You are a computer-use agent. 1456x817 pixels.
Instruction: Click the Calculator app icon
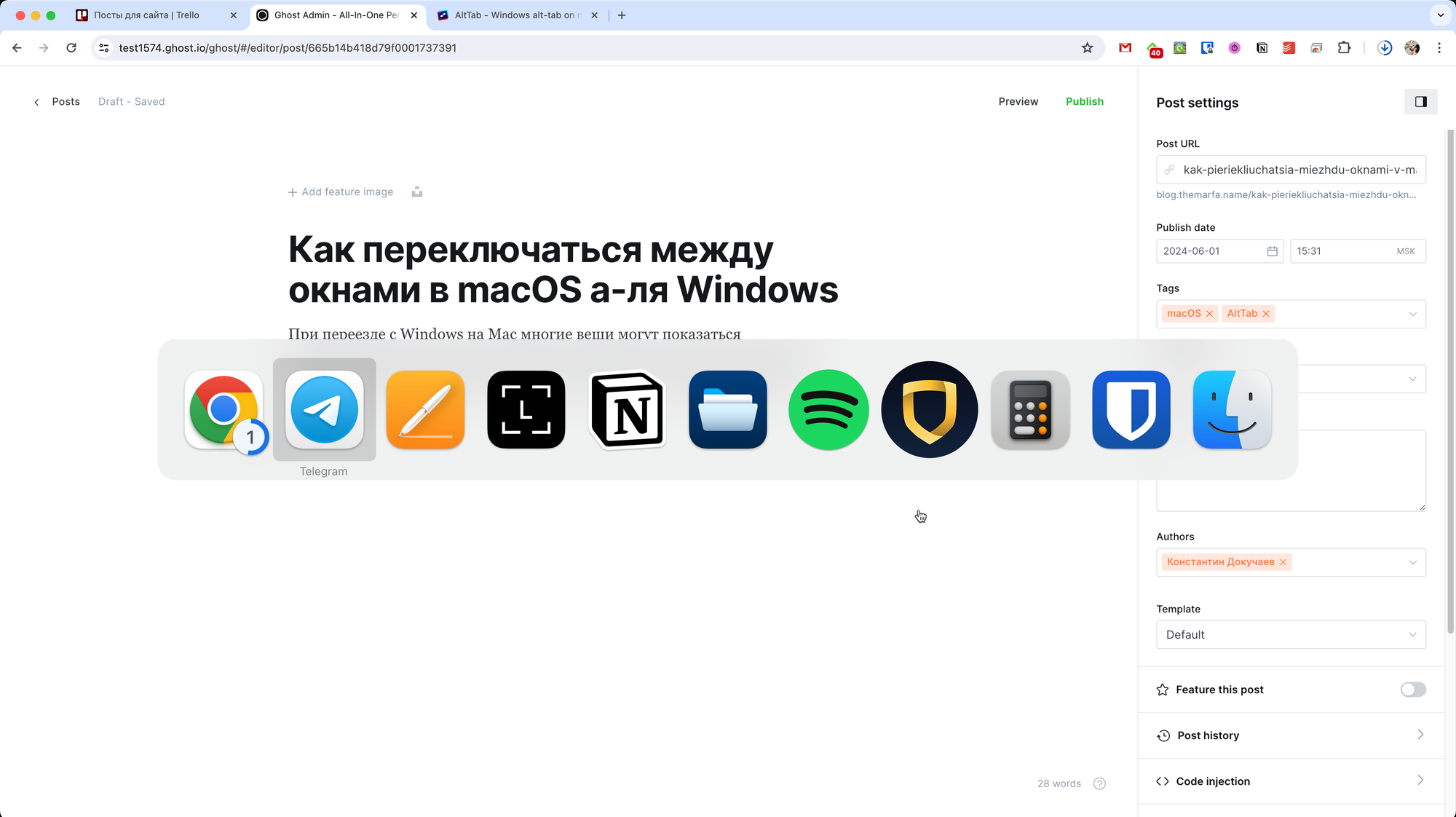click(1030, 409)
